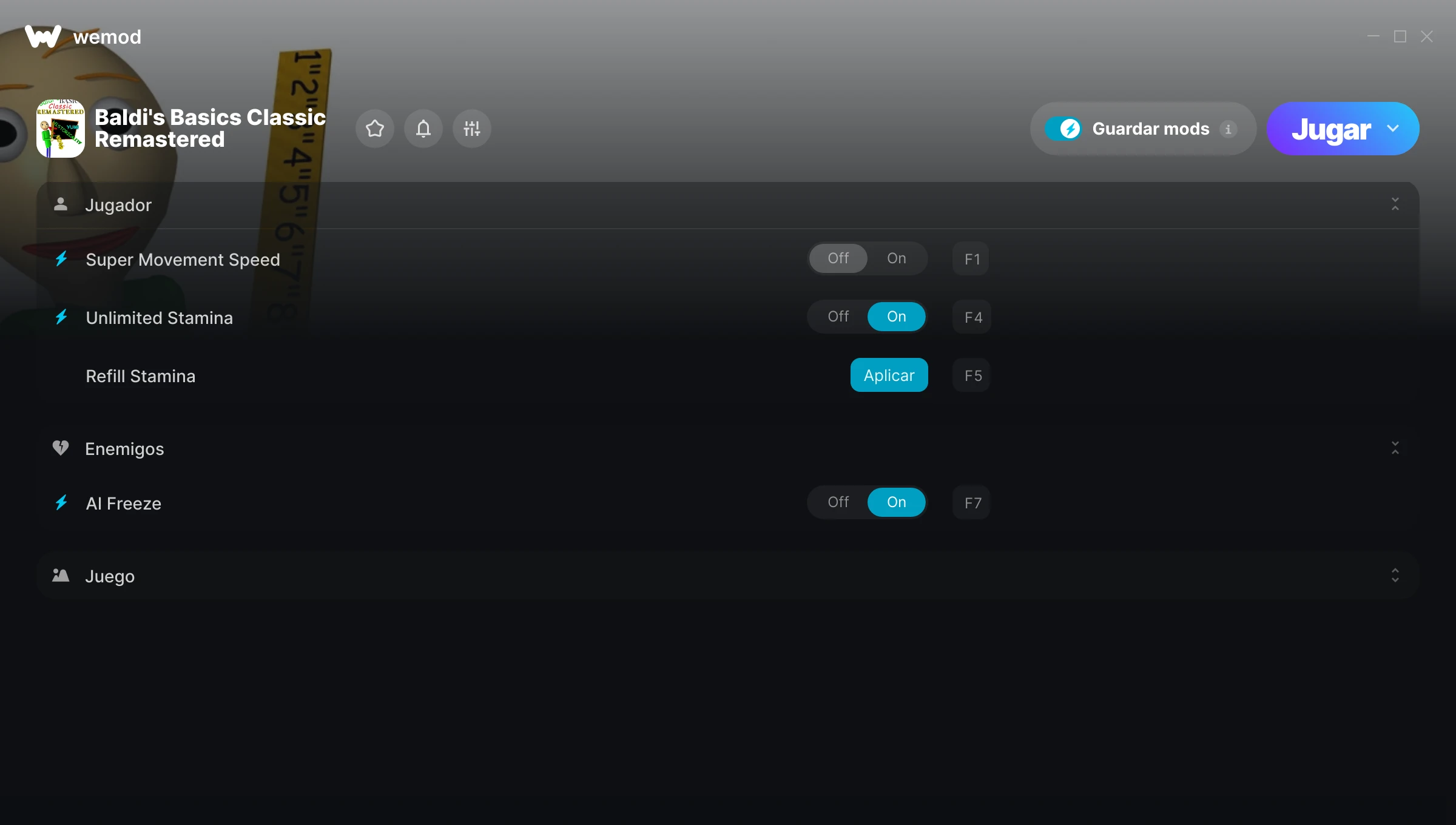
Task: Click the WeMod logo
Action: click(x=43, y=36)
